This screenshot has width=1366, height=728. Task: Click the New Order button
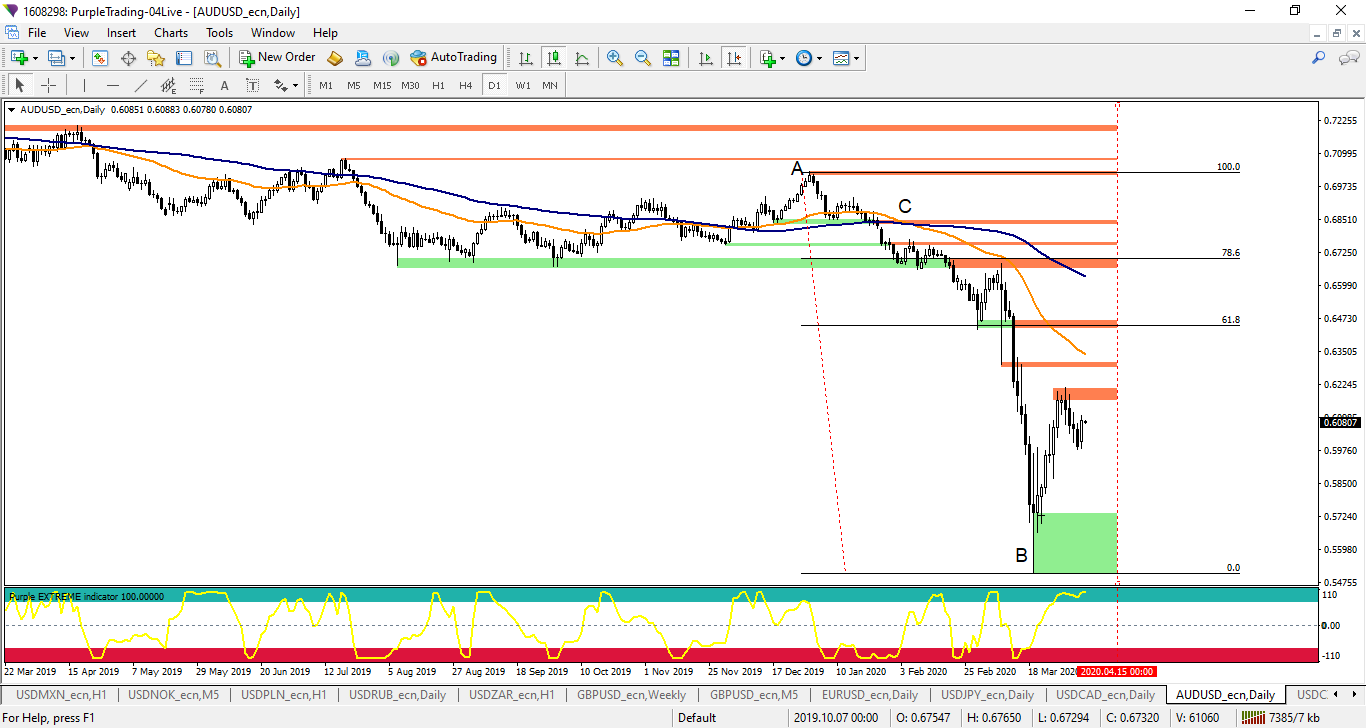coord(277,58)
